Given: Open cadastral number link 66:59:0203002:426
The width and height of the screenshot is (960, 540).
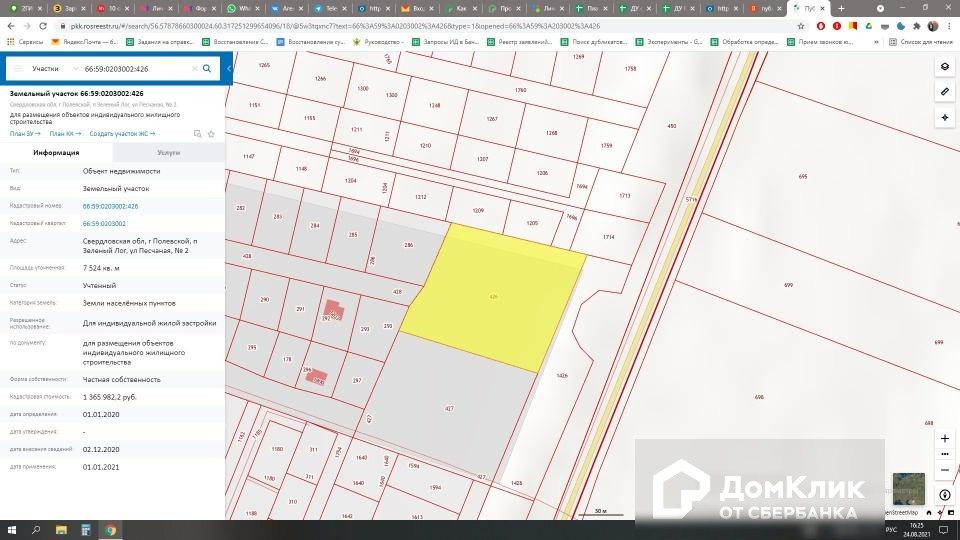Looking at the screenshot, I should (x=110, y=206).
